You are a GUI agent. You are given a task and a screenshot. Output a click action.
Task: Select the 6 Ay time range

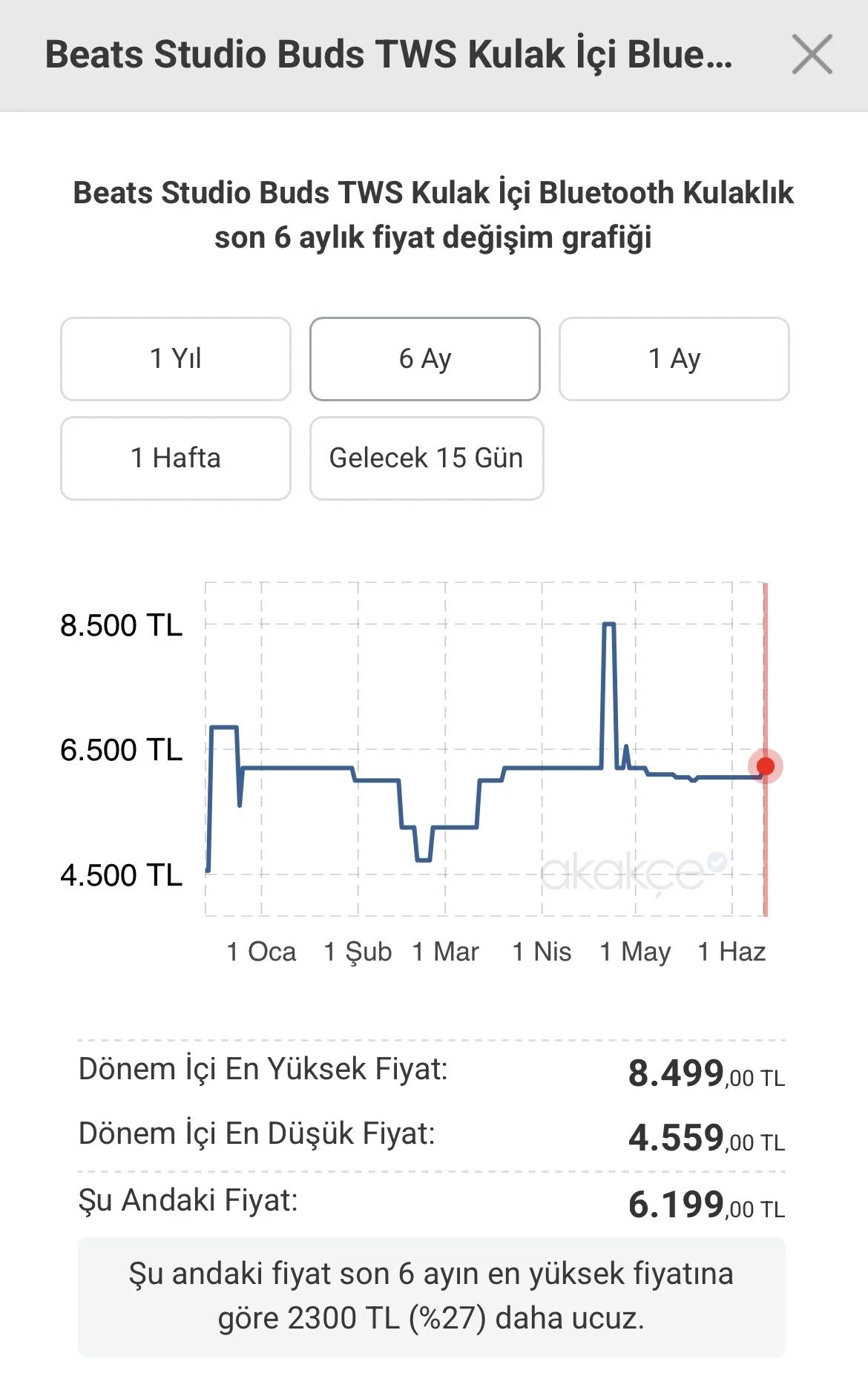coord(425,359)
